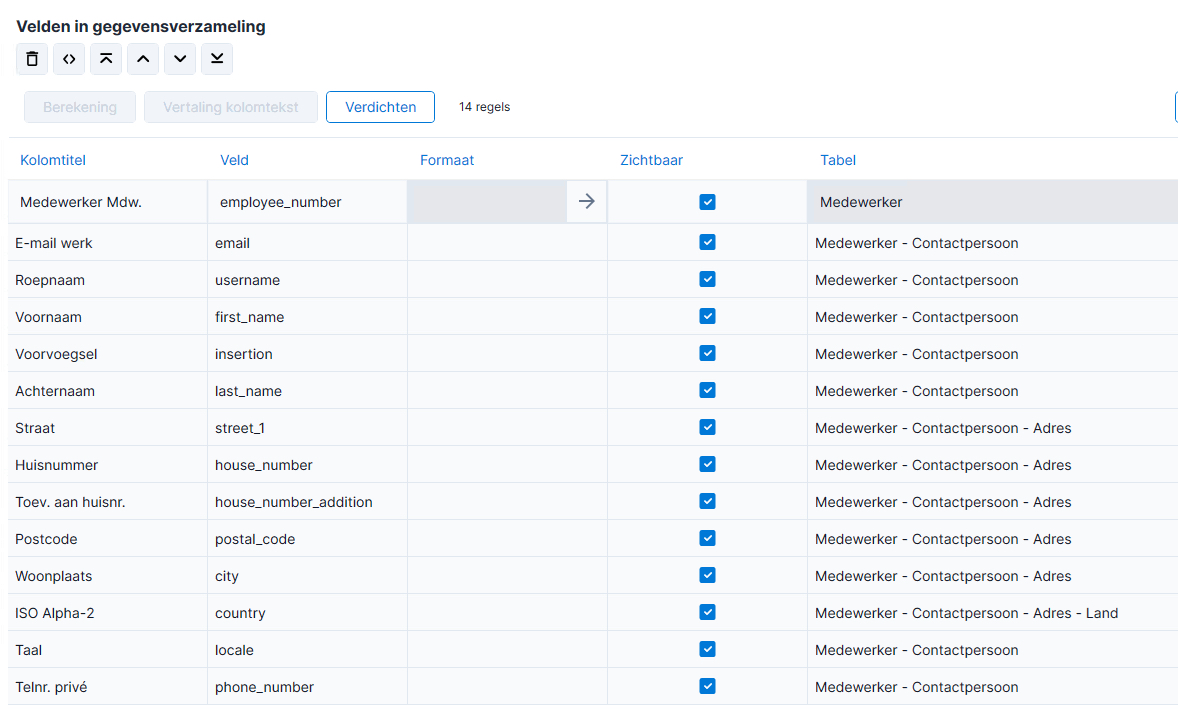
Task: Click the '14 regels' row count text
Action: [485, 107]
